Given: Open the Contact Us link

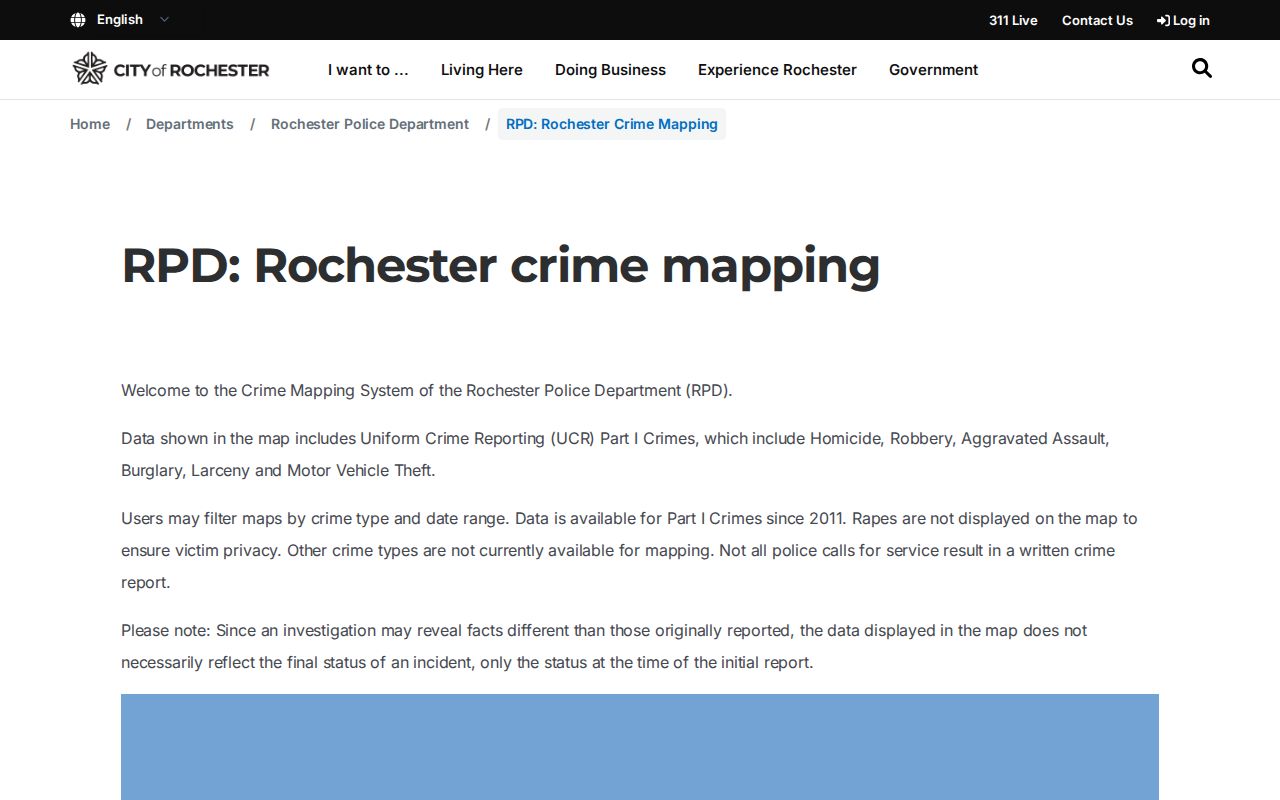Looking at the screenshot, I should [x=1097, y=20].
